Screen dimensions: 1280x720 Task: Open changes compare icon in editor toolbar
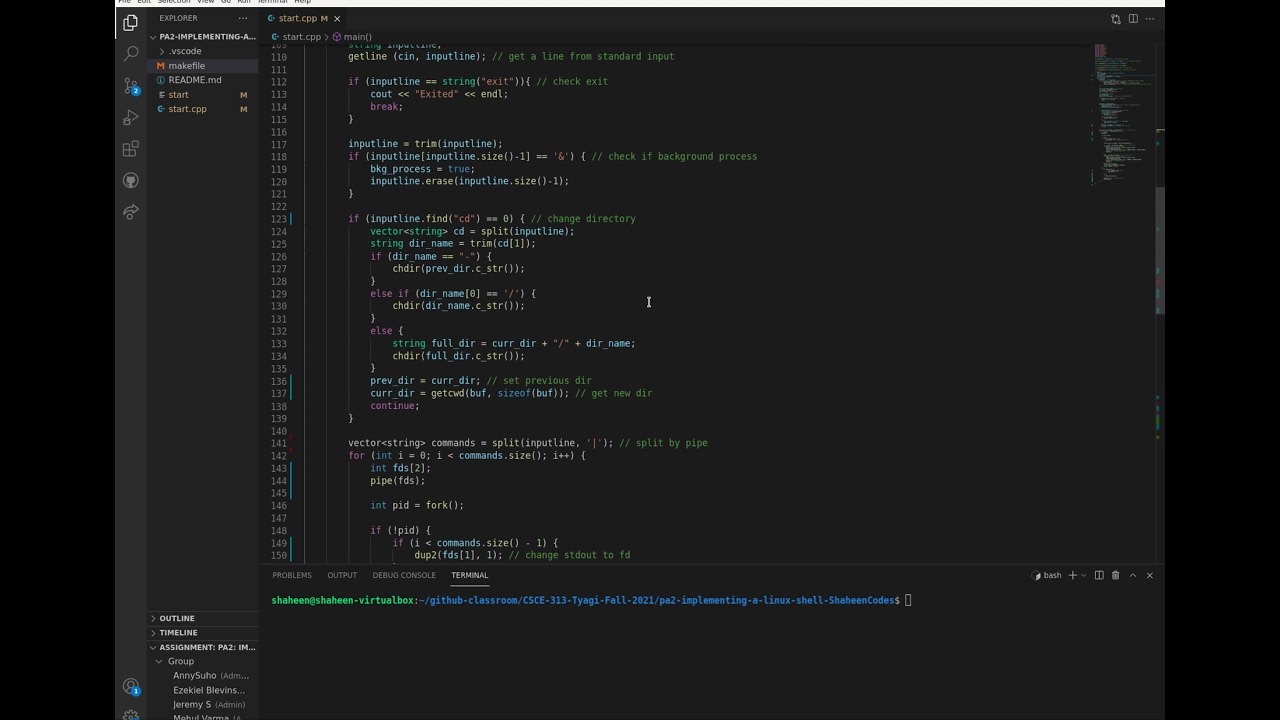1115,18
